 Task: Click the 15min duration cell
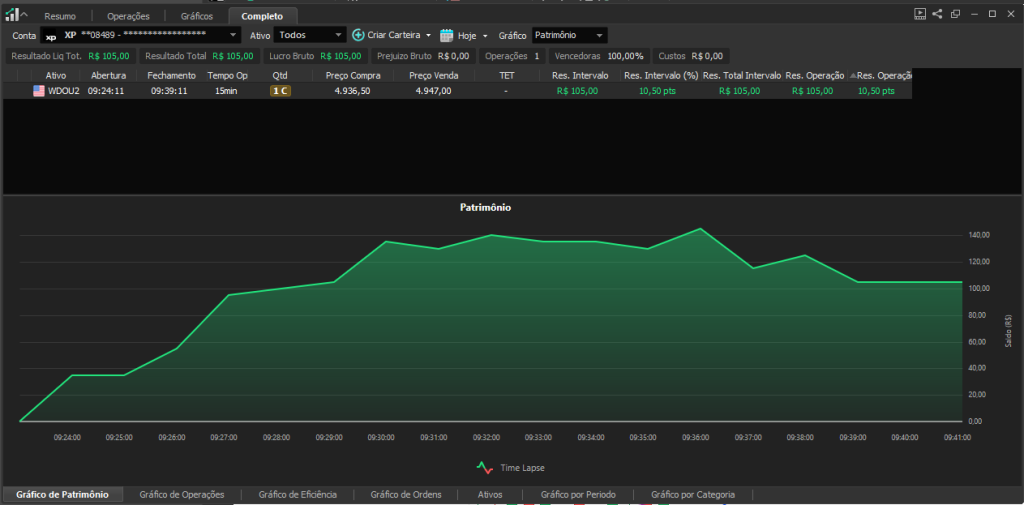point(226,91)
